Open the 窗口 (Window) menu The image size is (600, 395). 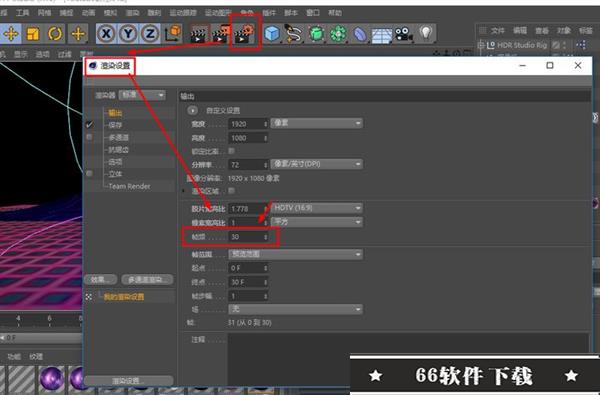[x=313, y=13]
